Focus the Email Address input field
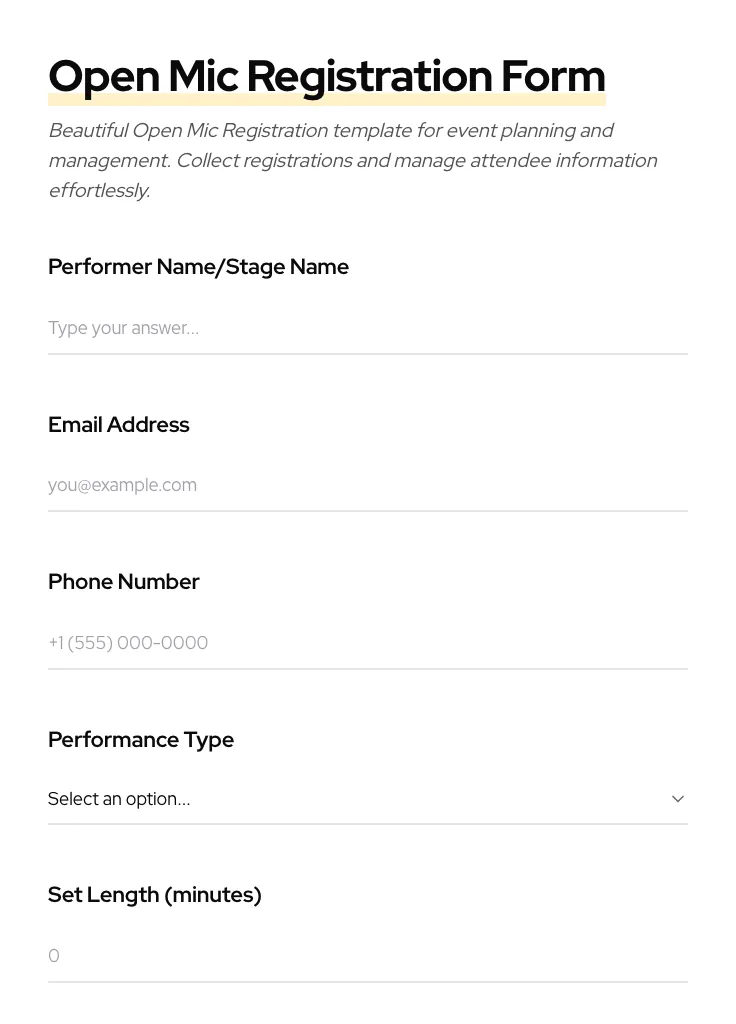Viewport: 736px width, 1024px height. (367, 485)
